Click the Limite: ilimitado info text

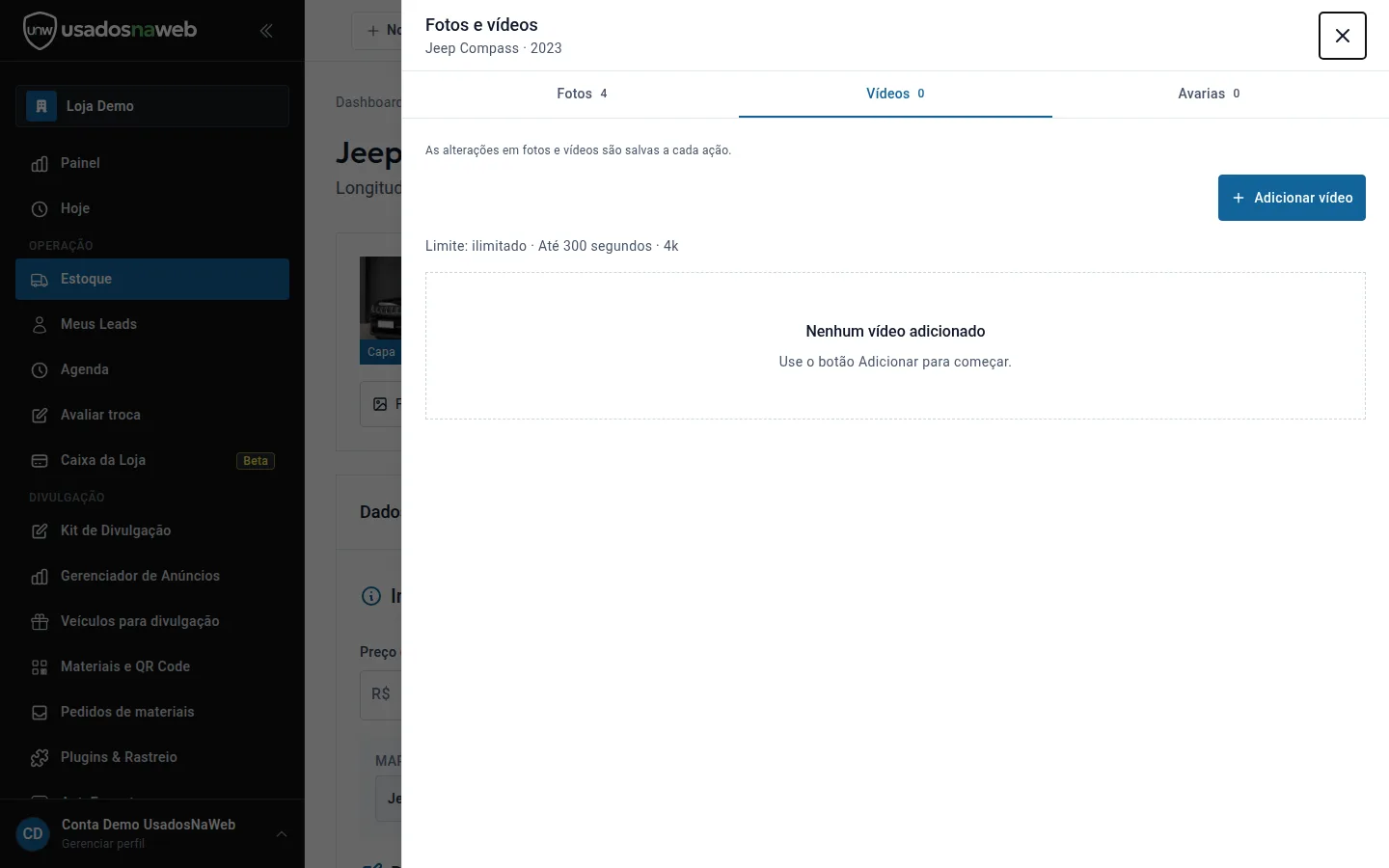point(552,246)
